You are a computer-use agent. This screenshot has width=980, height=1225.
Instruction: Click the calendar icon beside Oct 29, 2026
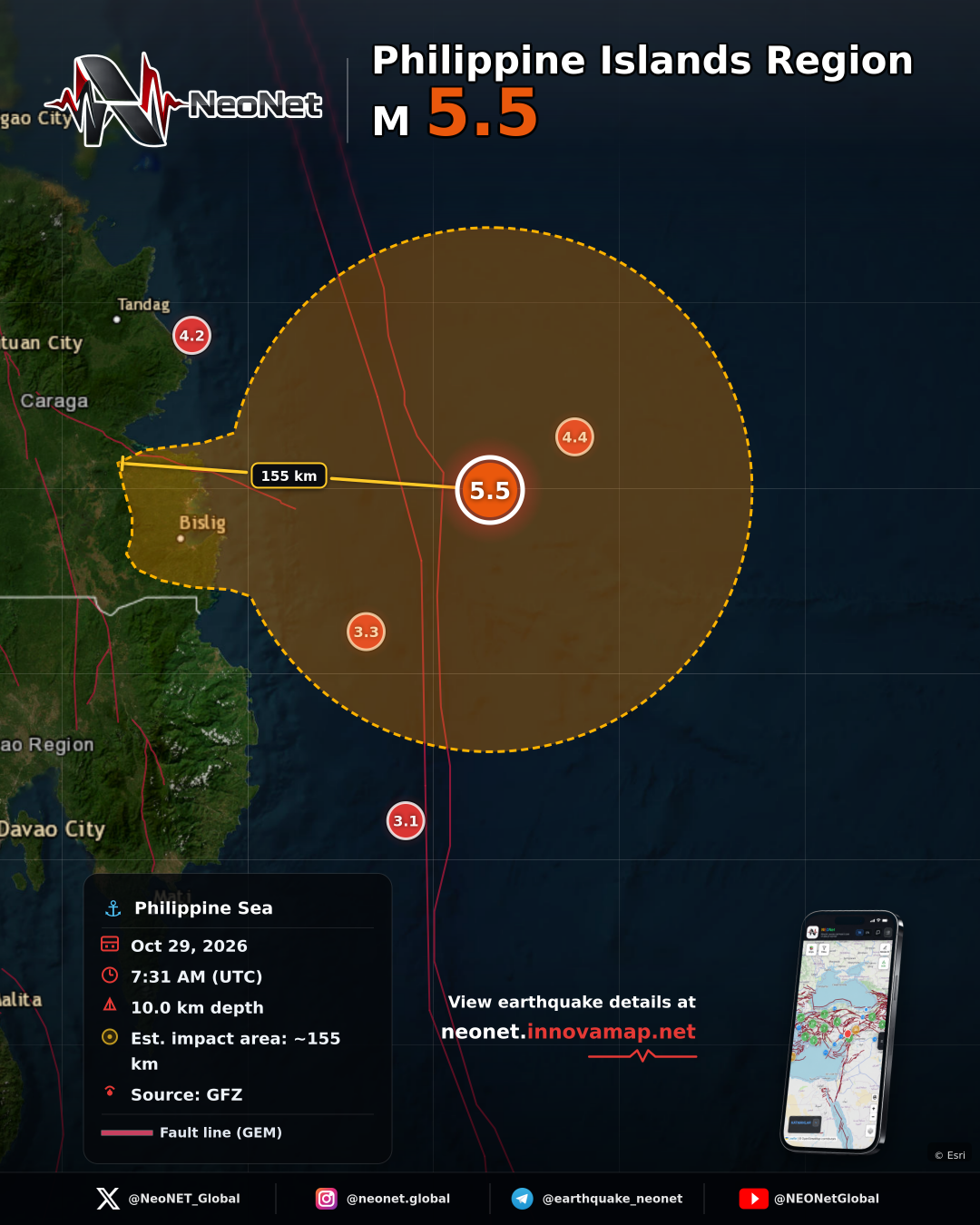click(110, 945)
